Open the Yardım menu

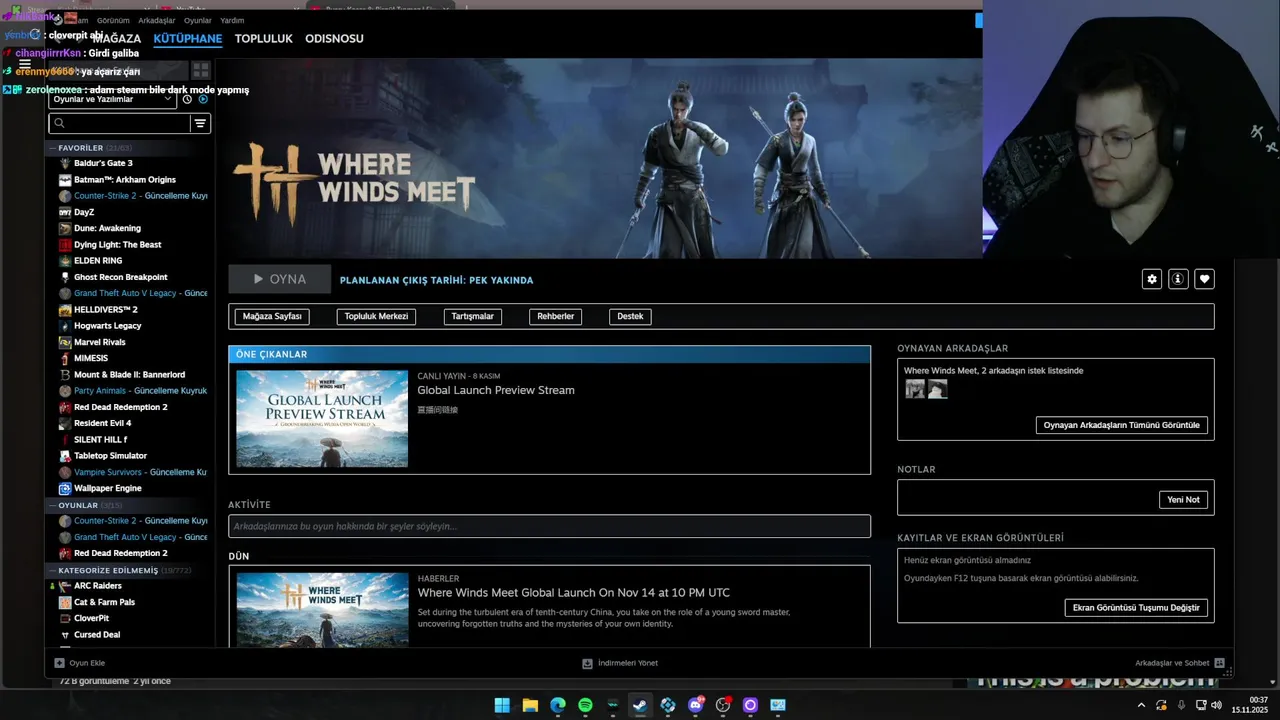232,20
